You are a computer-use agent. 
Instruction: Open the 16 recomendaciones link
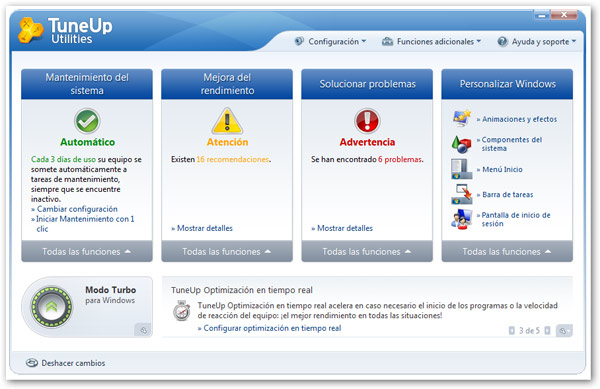tap(233, 159)
